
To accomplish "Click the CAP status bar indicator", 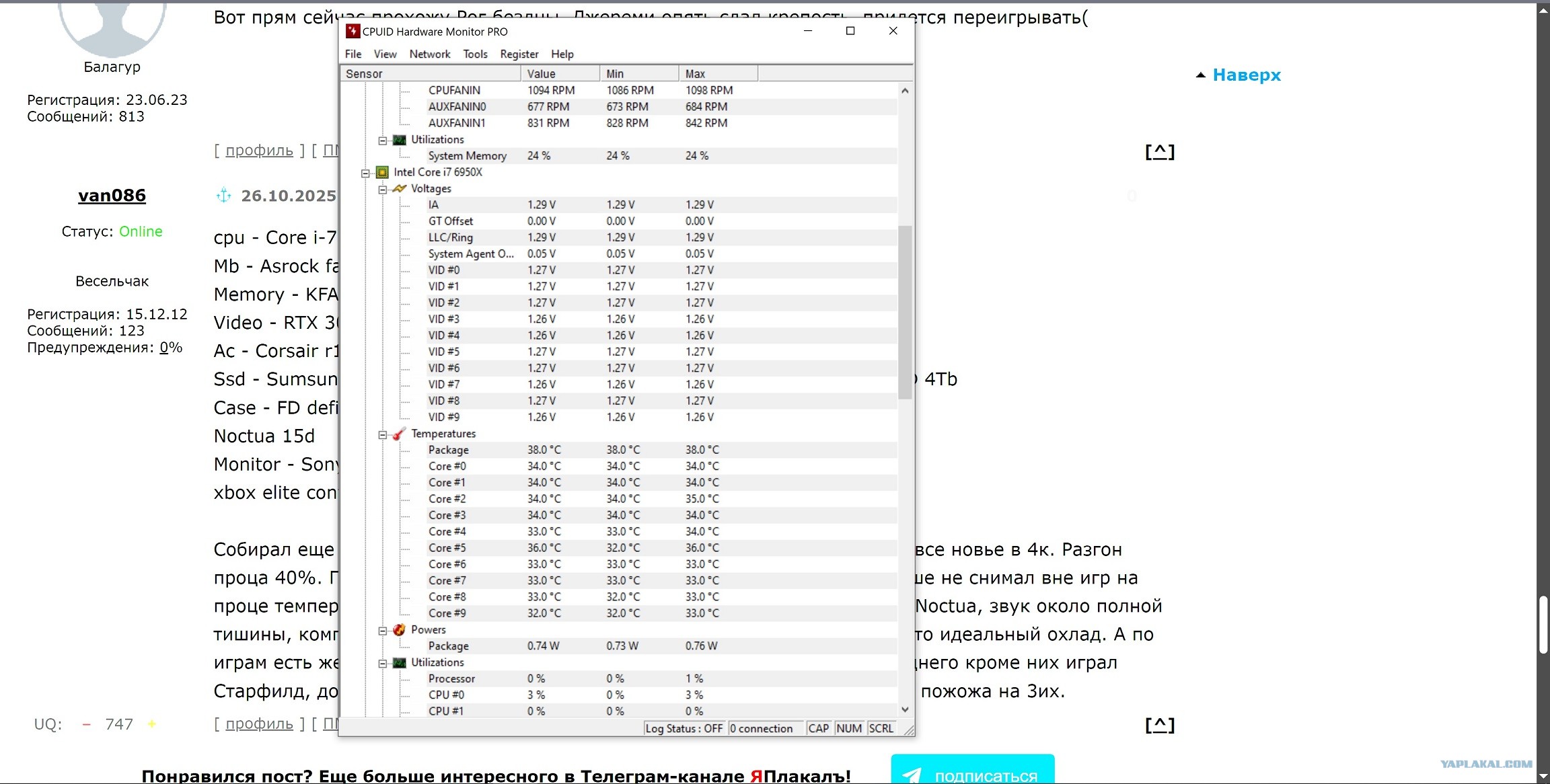I will (819, 728).
